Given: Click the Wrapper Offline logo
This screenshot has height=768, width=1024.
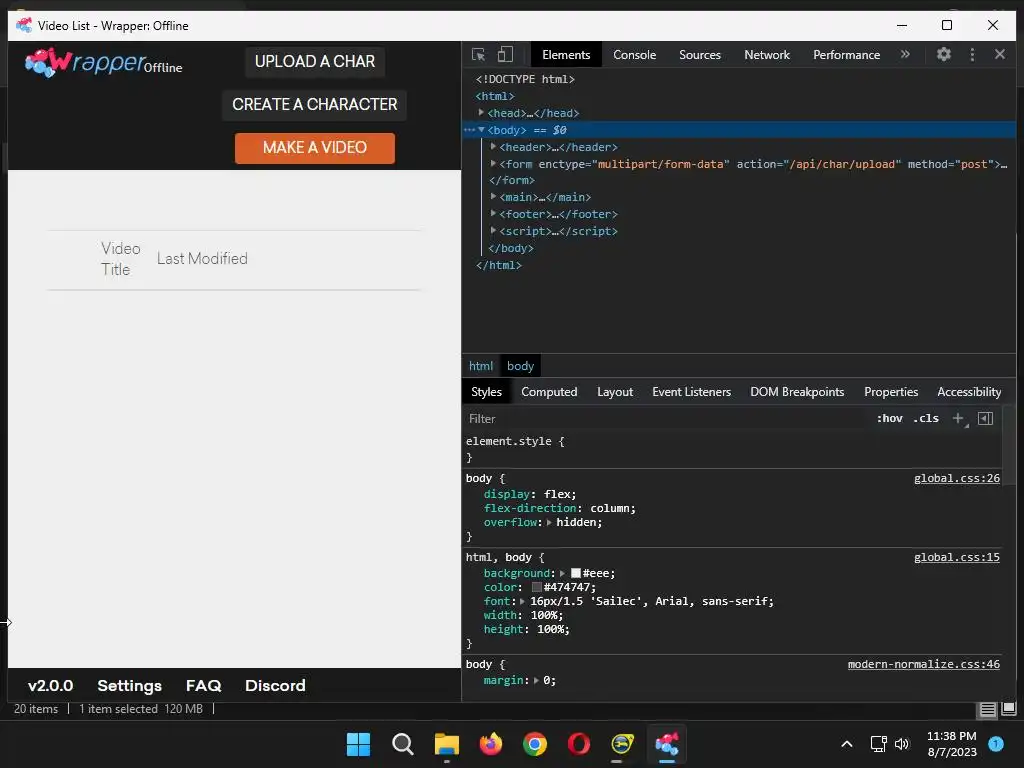Looking at the screenshot, I should [104, 63].
